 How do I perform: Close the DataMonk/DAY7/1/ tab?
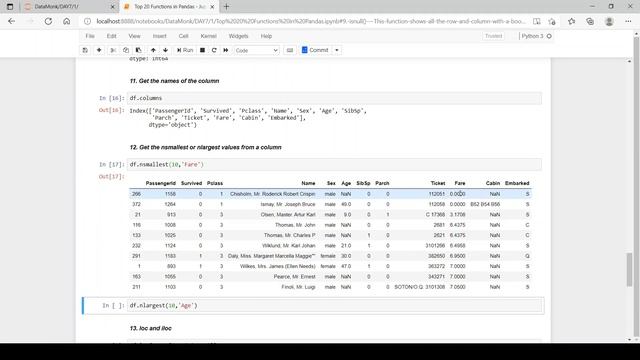click(x=113, y=7)
